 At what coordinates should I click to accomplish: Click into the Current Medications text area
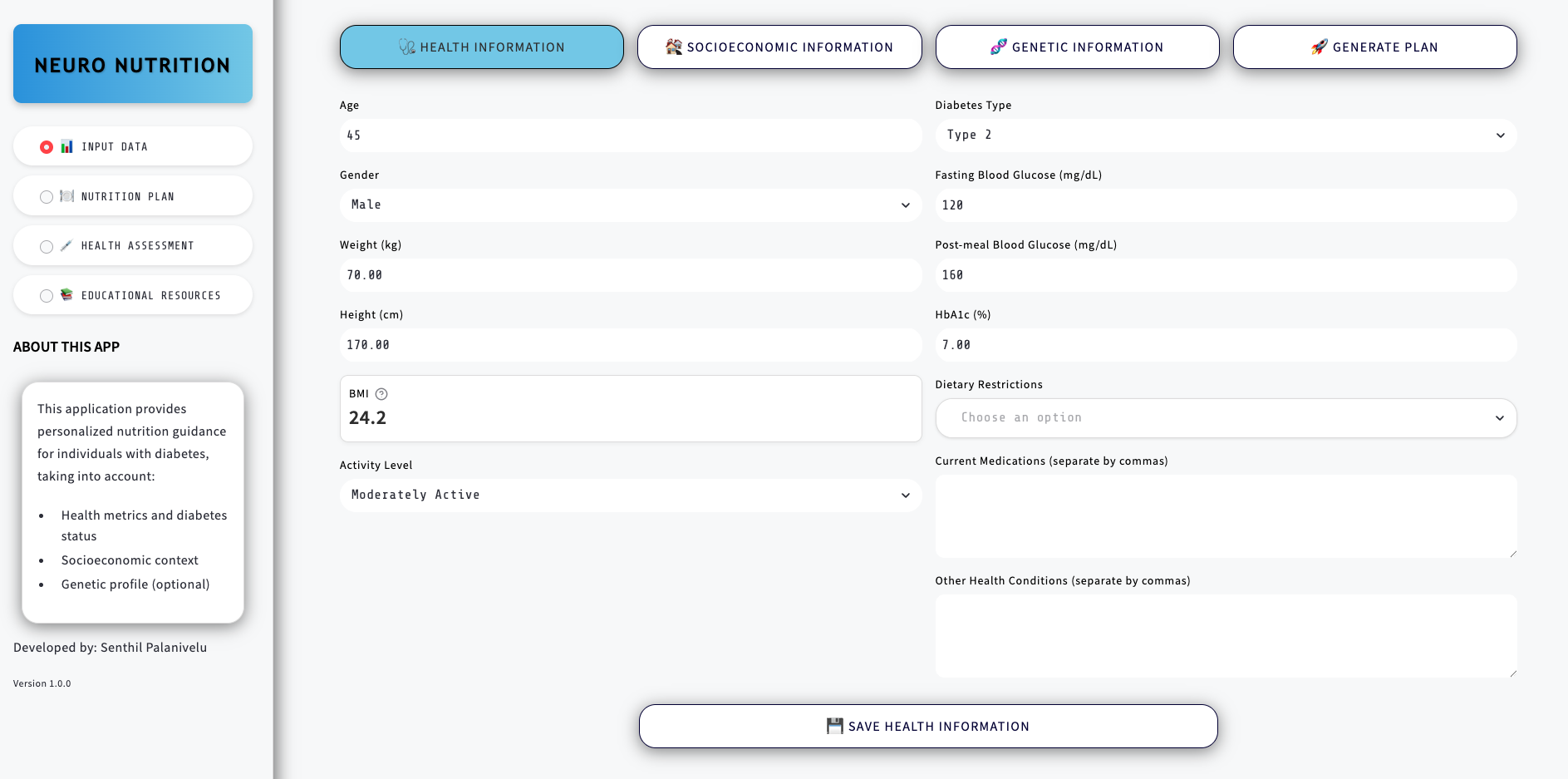1225,515
